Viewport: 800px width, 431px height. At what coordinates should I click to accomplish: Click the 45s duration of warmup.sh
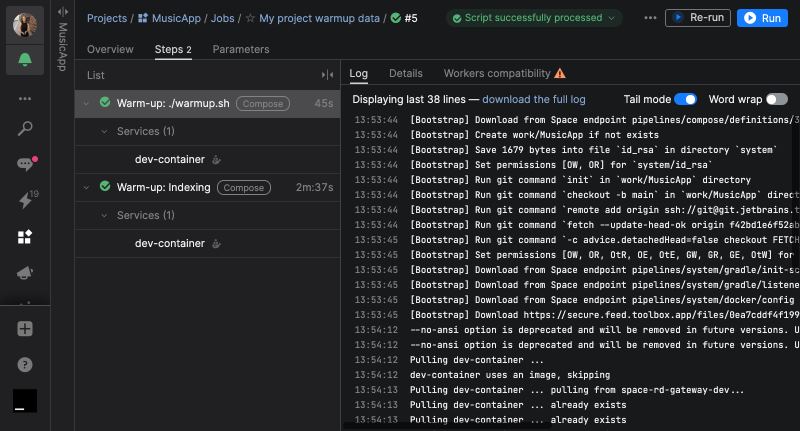(323, 104)
